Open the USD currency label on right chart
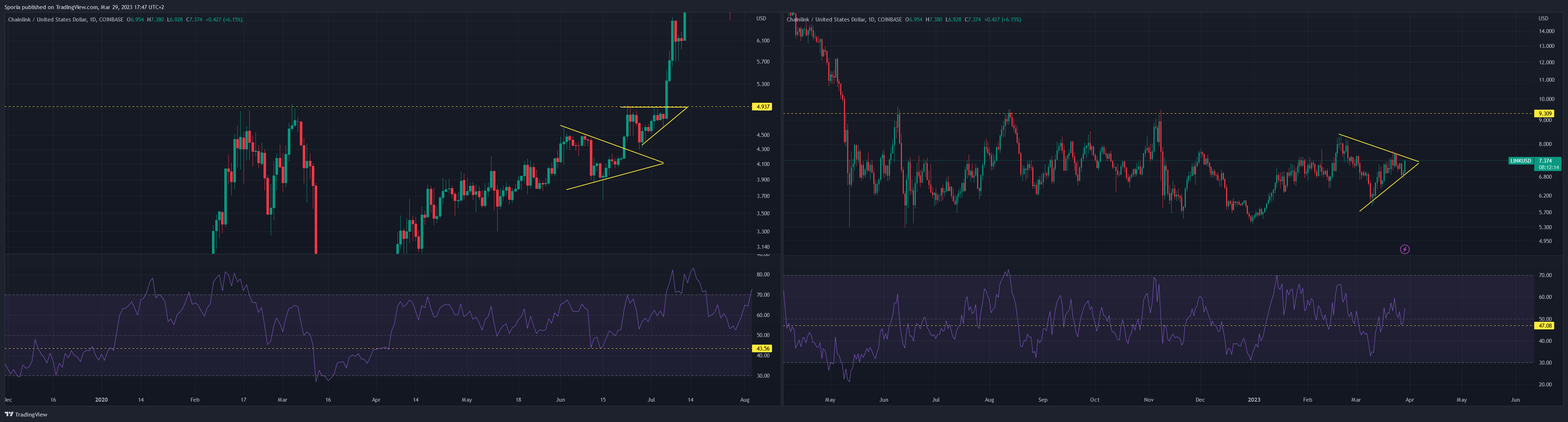The height and width of the screenshot is (422, 1568). click(1543, 19)
